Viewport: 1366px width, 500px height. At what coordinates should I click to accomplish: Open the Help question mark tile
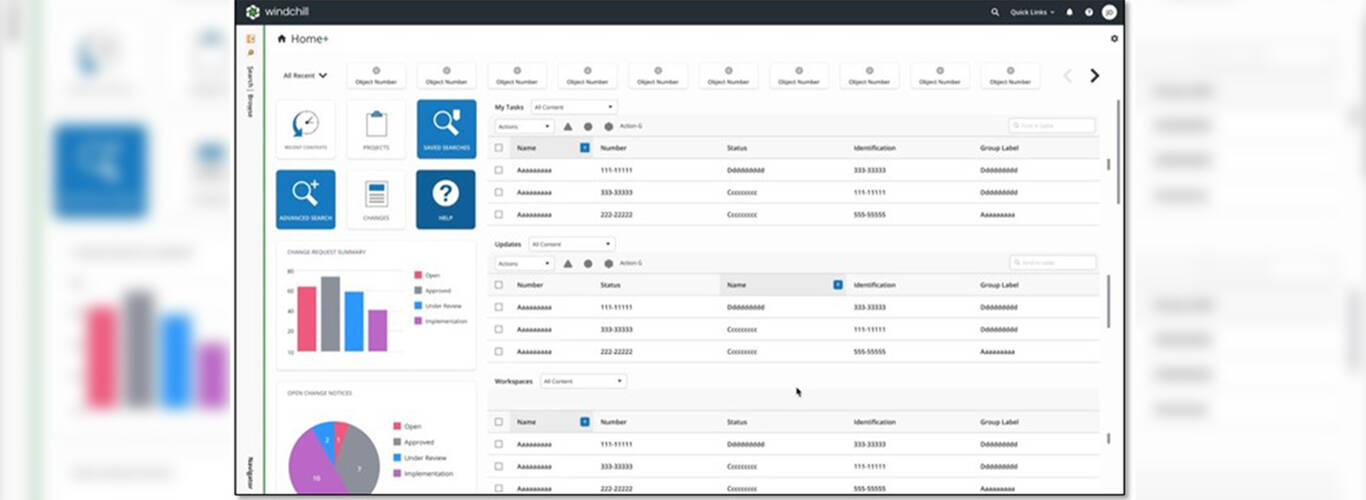(446, 198)
